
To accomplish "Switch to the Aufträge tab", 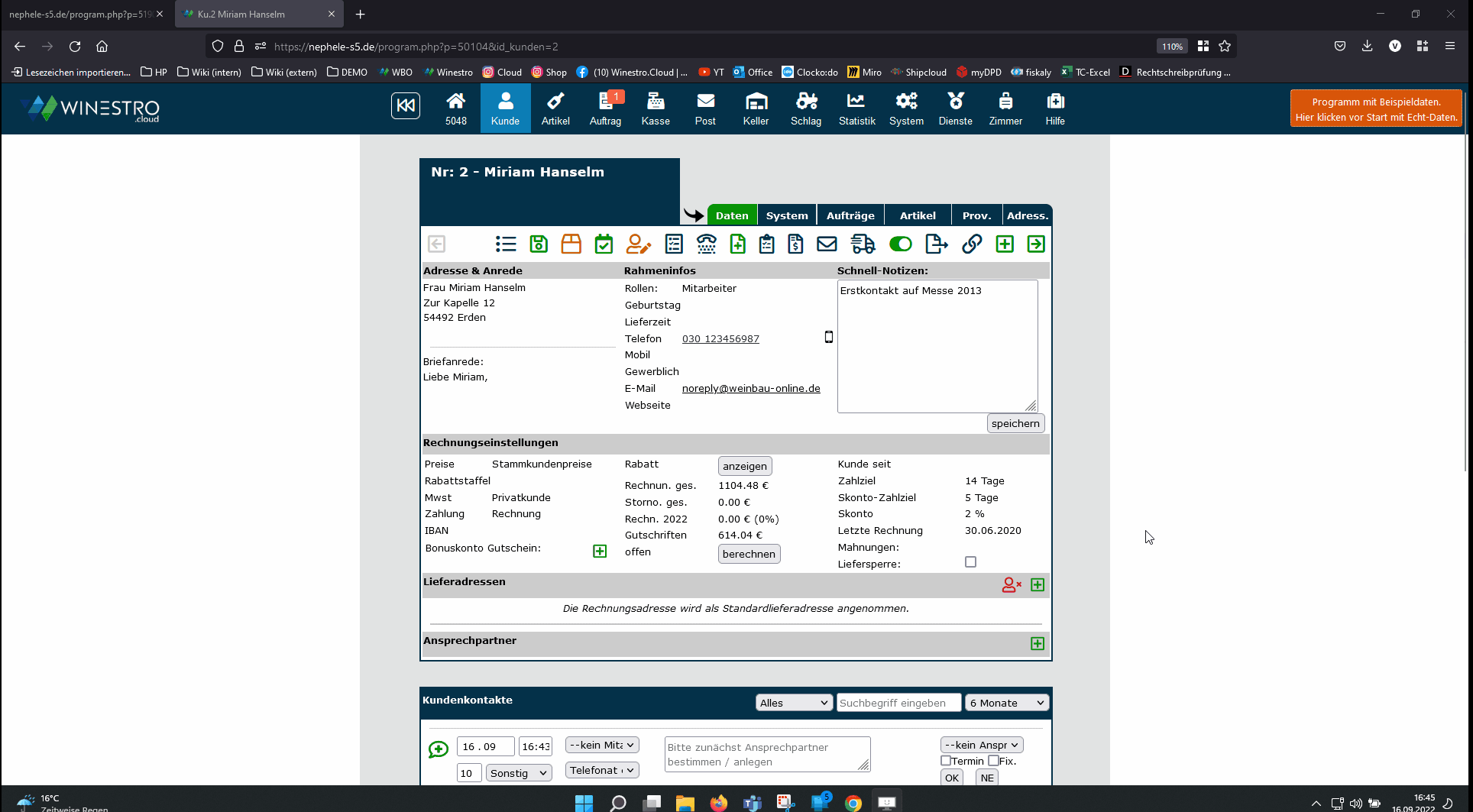I will click(x=850, y=215).
